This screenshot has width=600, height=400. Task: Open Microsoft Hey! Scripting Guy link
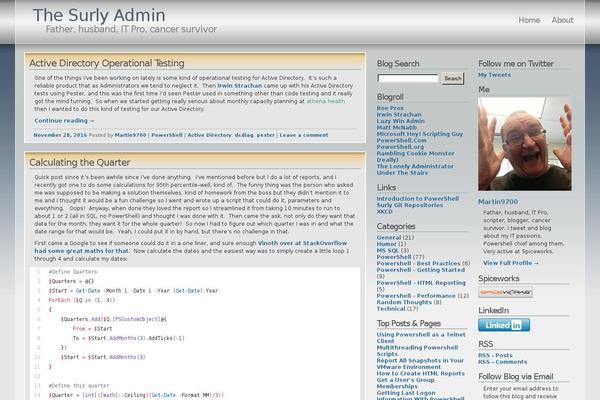(420, 134)
